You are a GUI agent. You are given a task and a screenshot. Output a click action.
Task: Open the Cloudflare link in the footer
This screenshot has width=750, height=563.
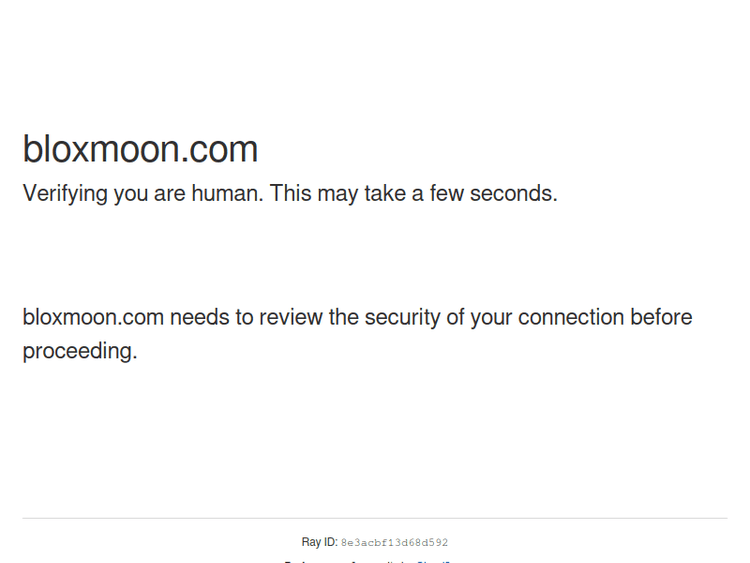(435, 561)
